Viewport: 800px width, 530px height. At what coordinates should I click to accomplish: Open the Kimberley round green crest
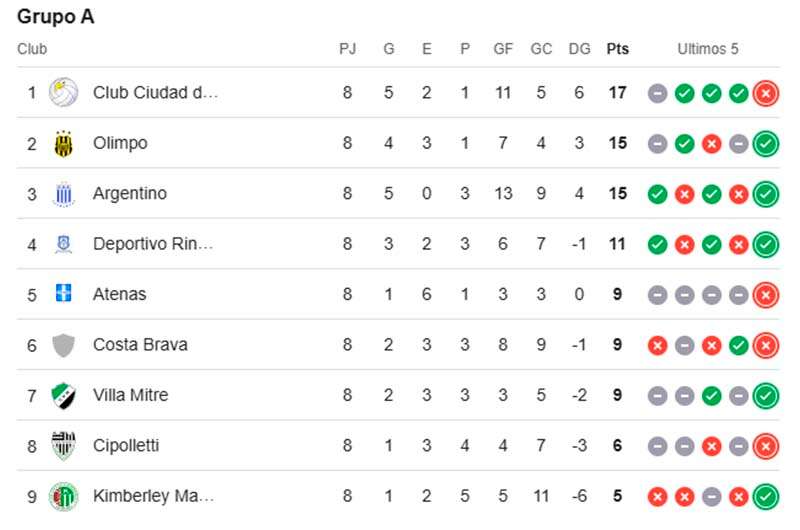(x=63, y=496)
